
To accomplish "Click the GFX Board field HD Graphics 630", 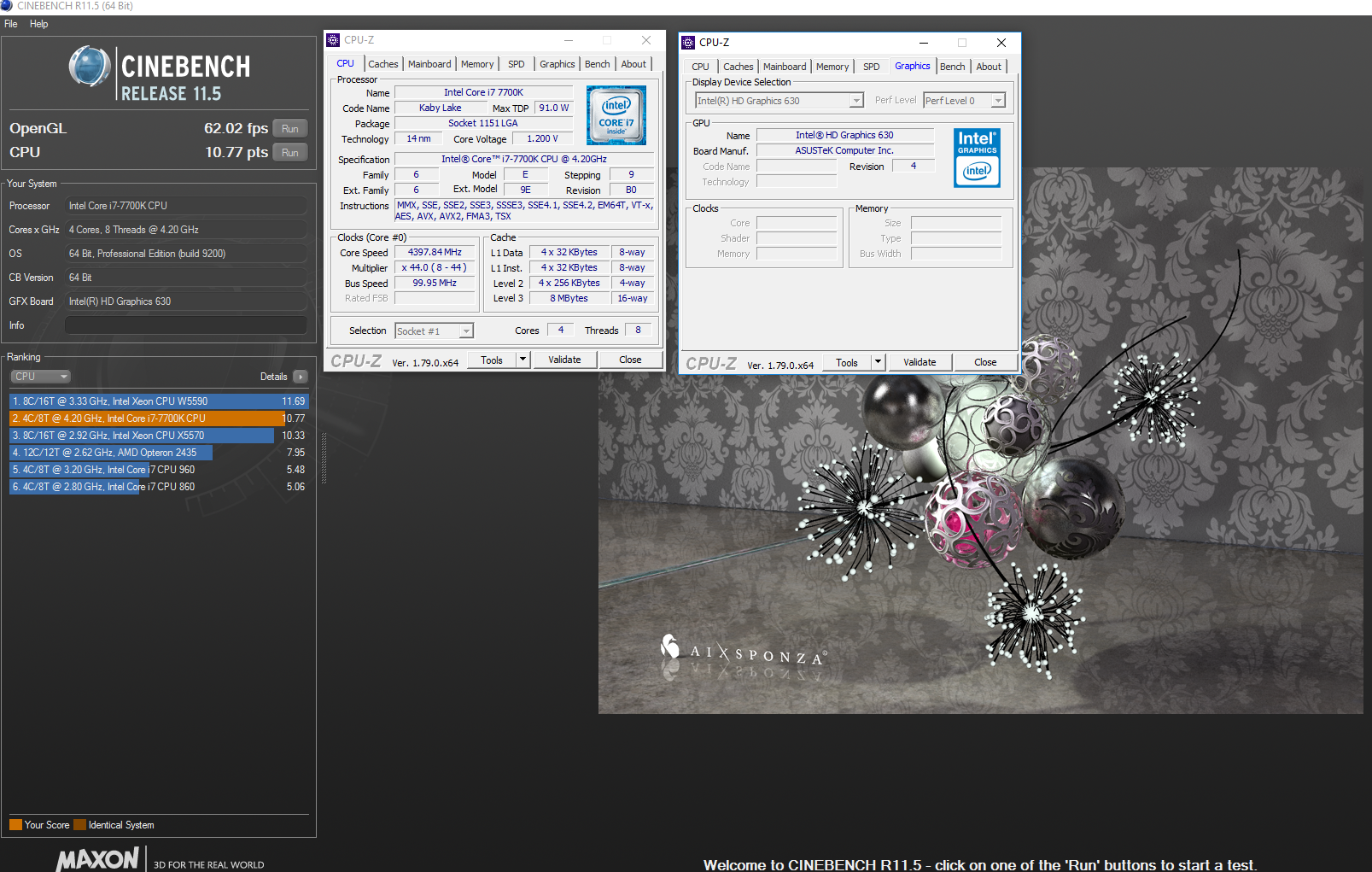I will 186,301.
